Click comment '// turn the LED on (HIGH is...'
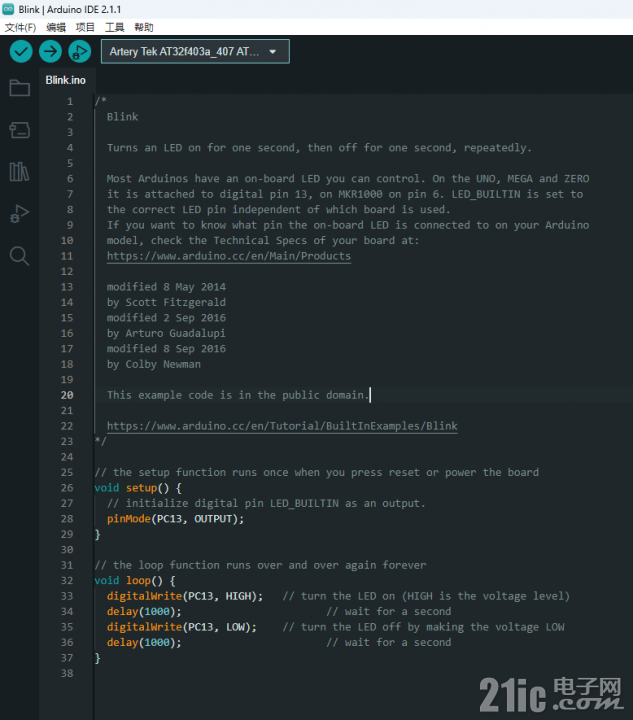This screenshot has width=633, height=720. coord(426,596)
